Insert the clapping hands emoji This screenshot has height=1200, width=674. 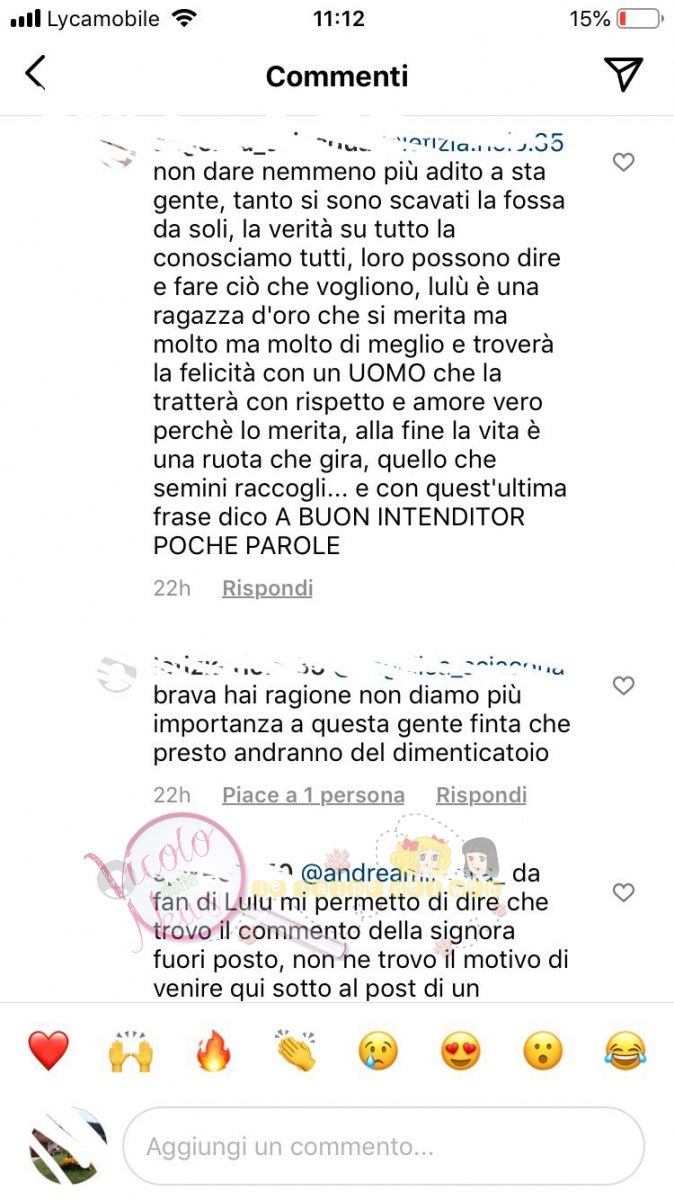coord(296,1051)
